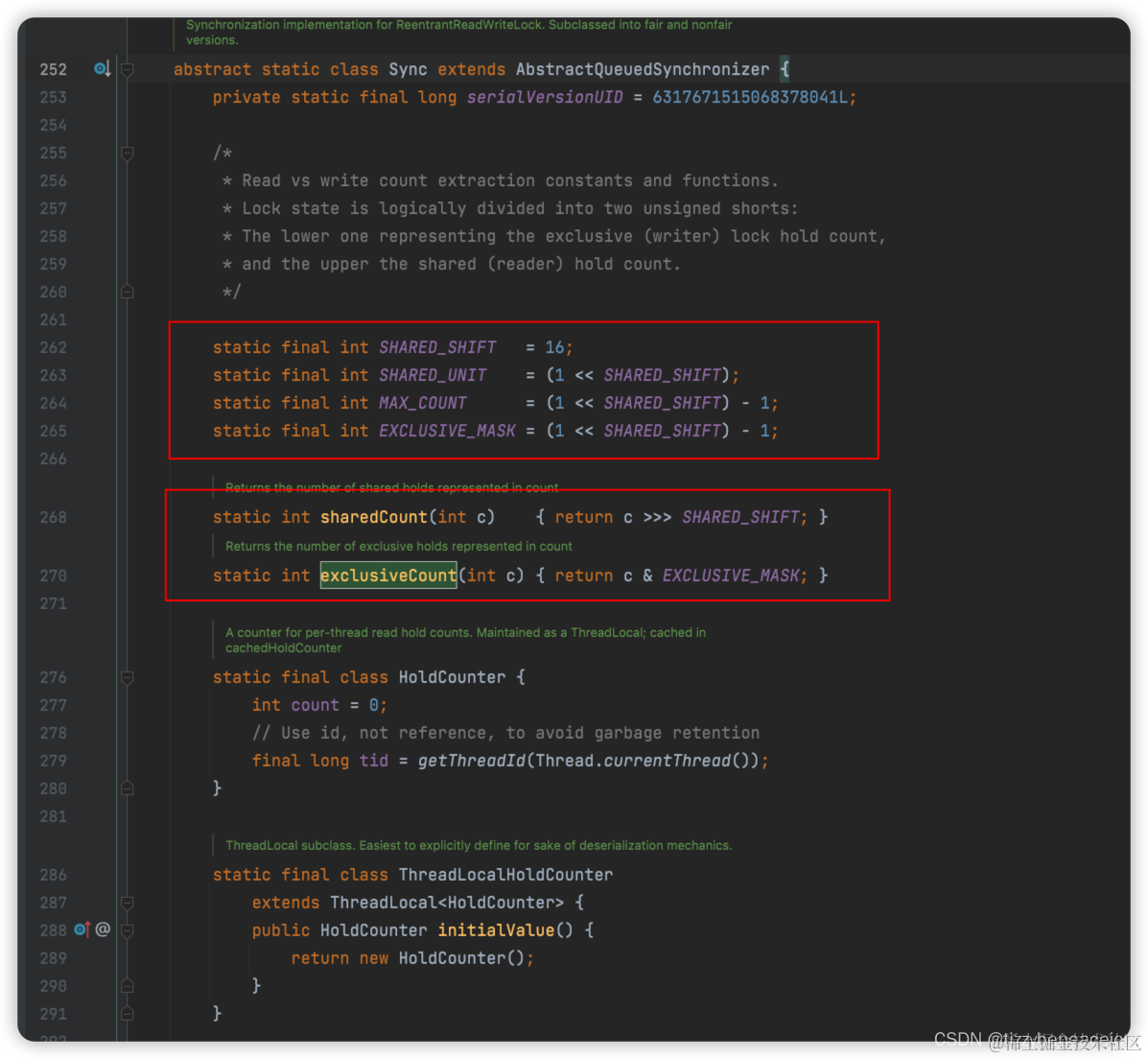Click the overrides-method gutter icon on line 288
The height and width of the screenshot is (1059, 1148).
point(82,930)
